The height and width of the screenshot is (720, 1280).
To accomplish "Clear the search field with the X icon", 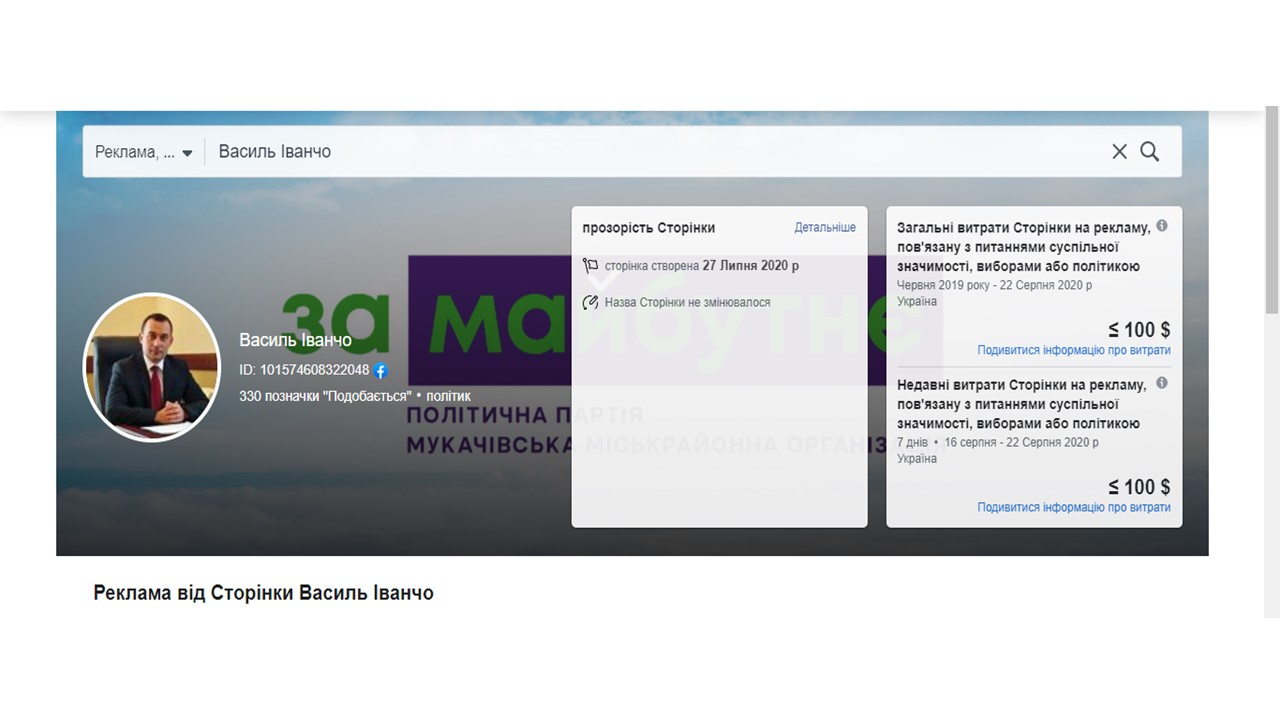I will (1119, 151).
